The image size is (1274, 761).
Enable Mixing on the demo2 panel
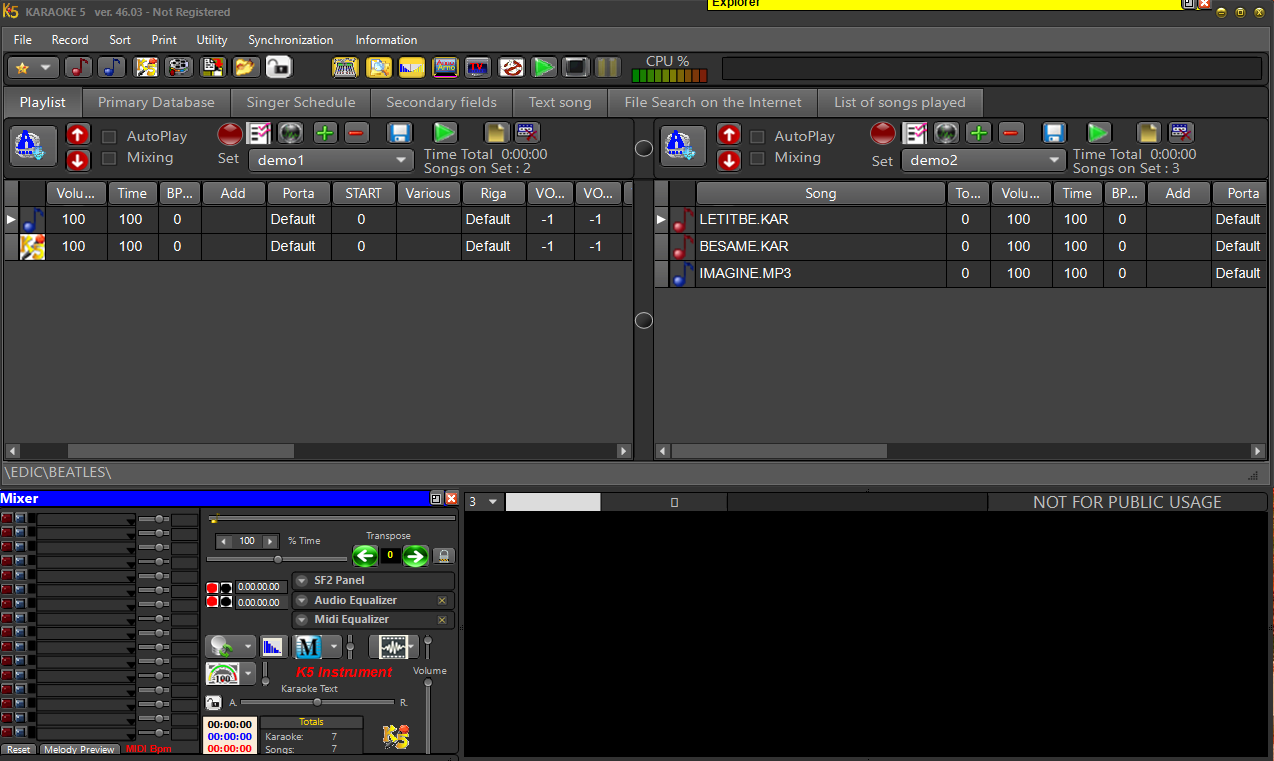point(757,158)
